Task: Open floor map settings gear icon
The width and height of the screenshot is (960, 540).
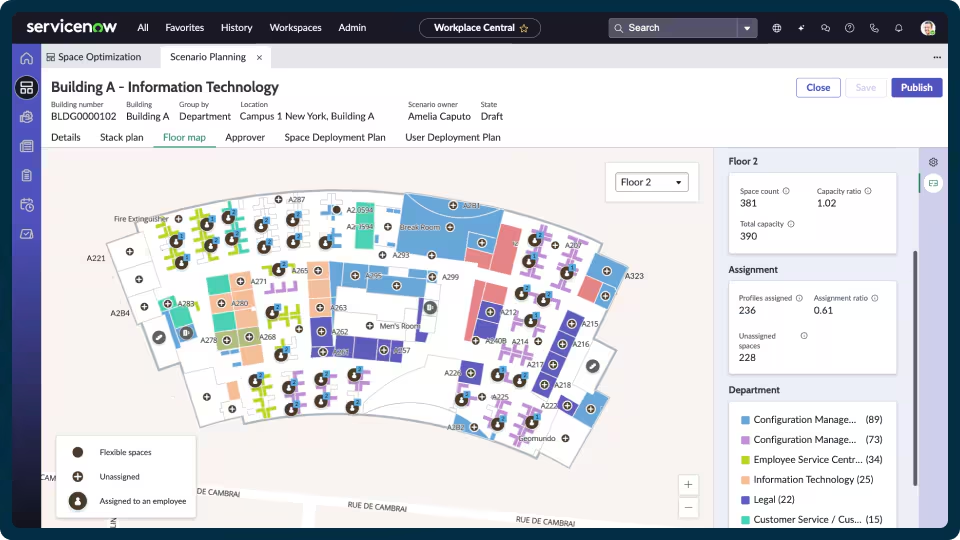Action: (933, 162)
